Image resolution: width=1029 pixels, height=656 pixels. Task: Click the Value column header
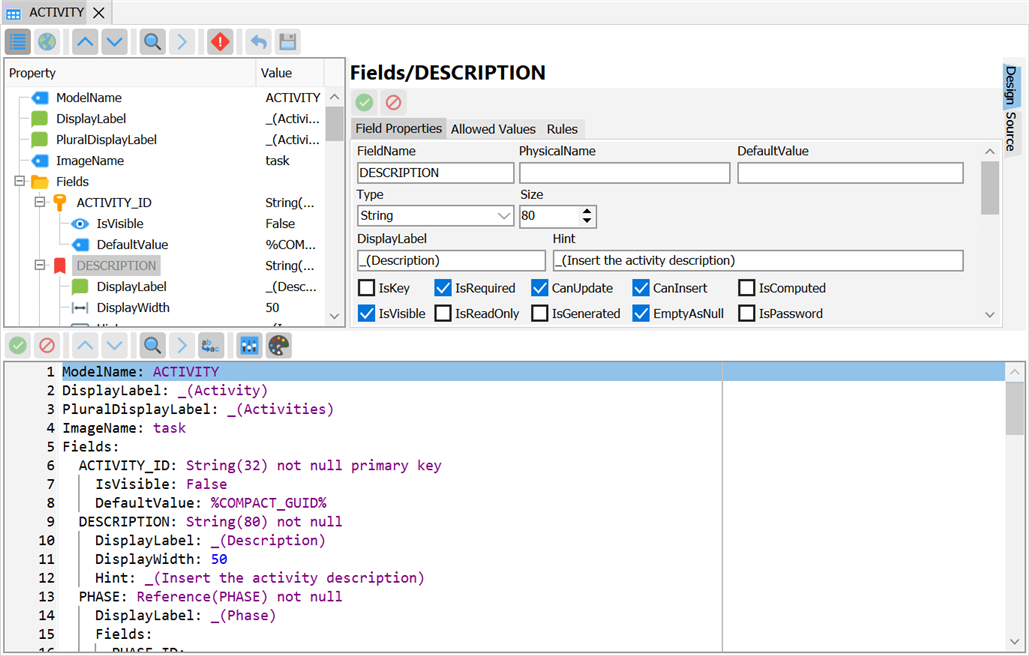290,73
